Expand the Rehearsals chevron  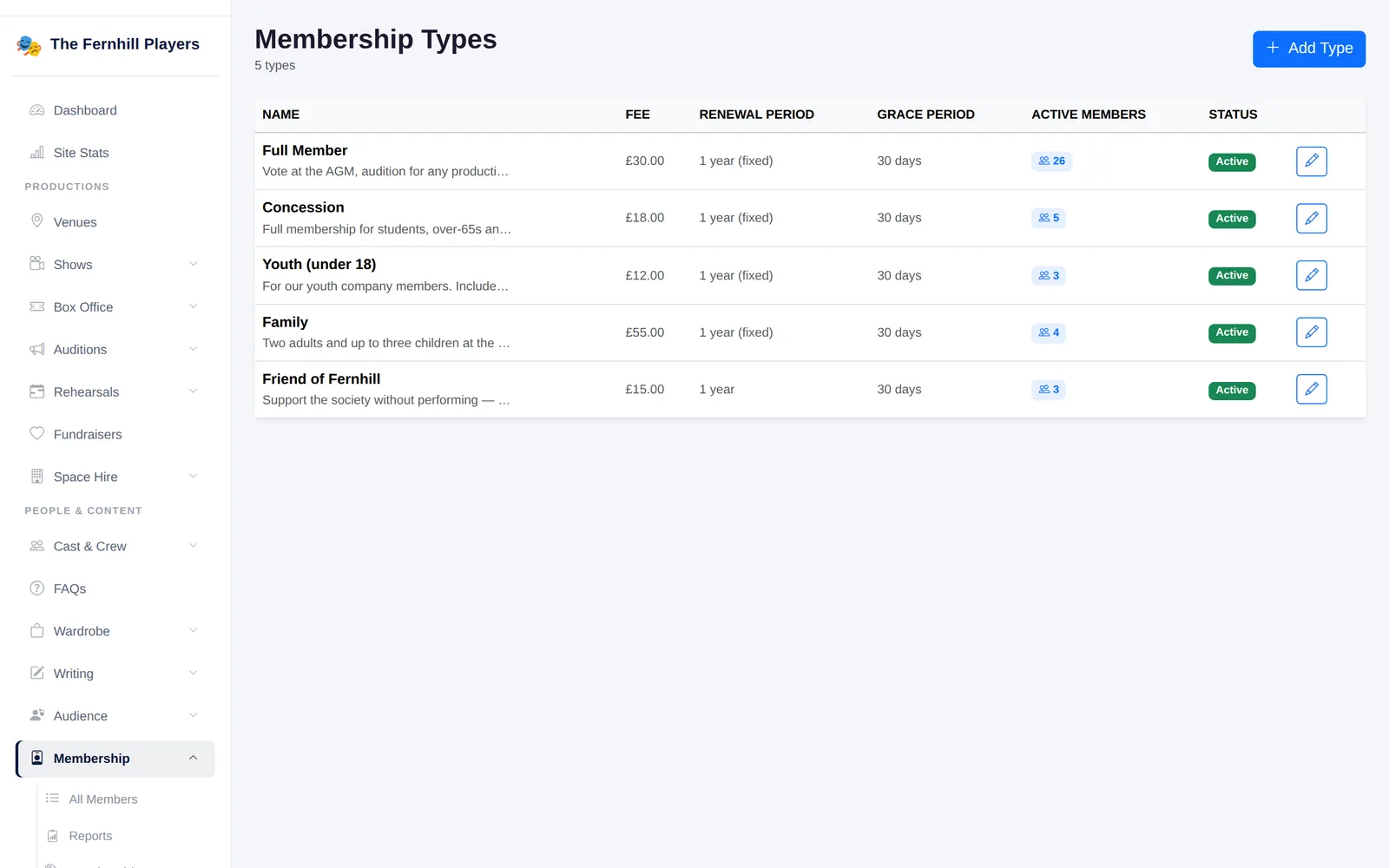click(x=194, y=391)
